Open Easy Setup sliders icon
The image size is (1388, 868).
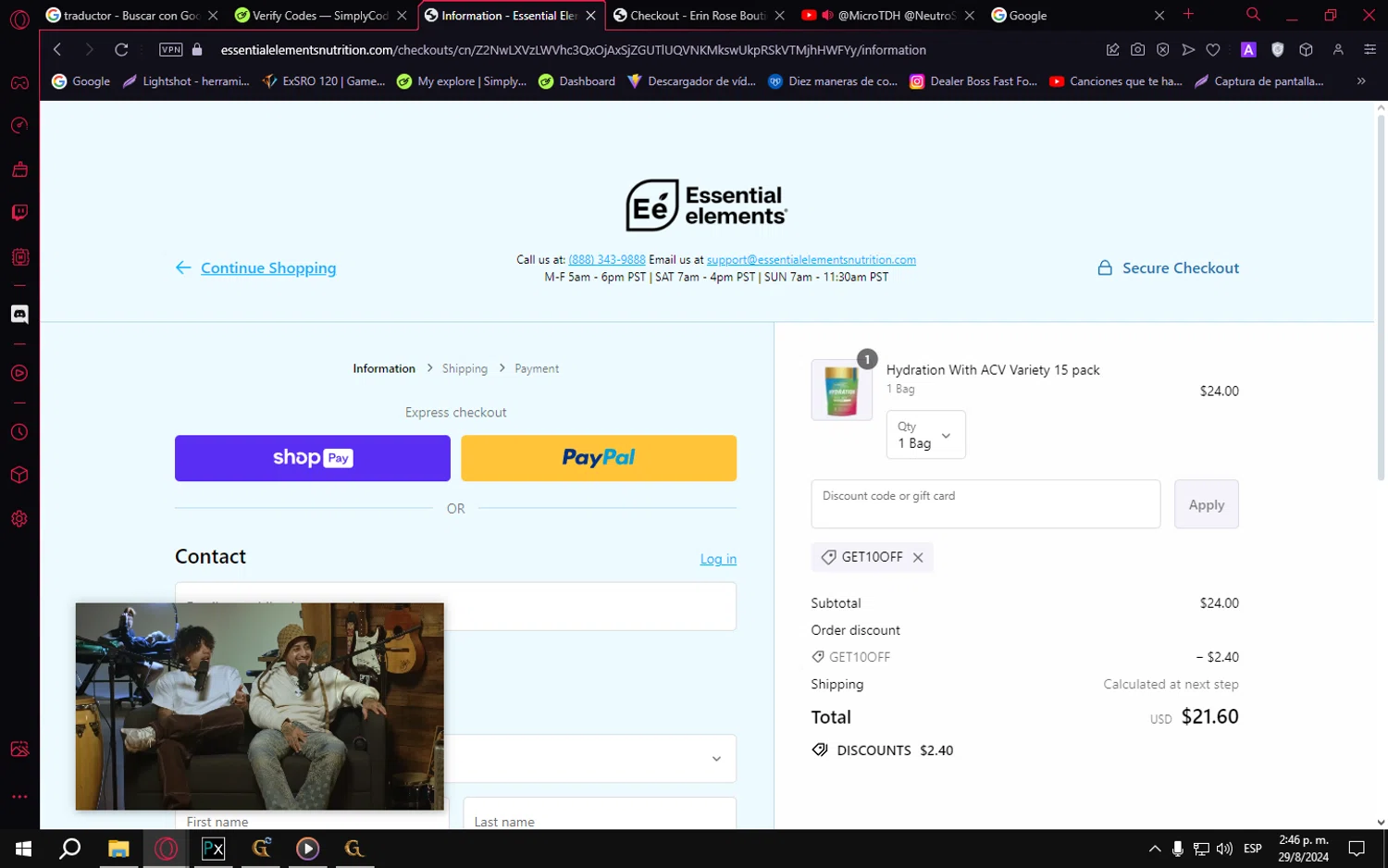pos(1370,50)
